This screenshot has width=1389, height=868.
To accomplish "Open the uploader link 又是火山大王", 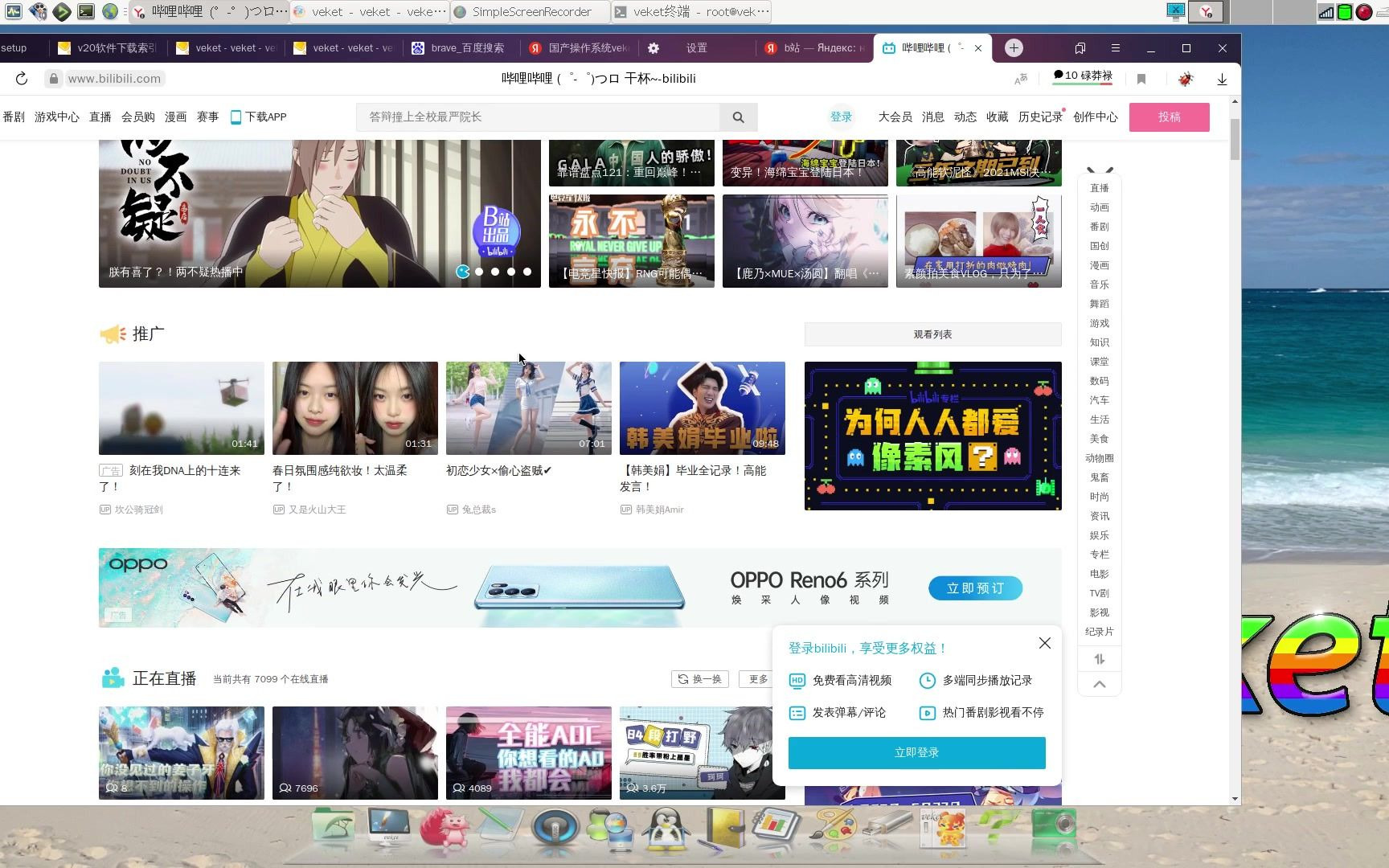I will [x=317, y=510].
